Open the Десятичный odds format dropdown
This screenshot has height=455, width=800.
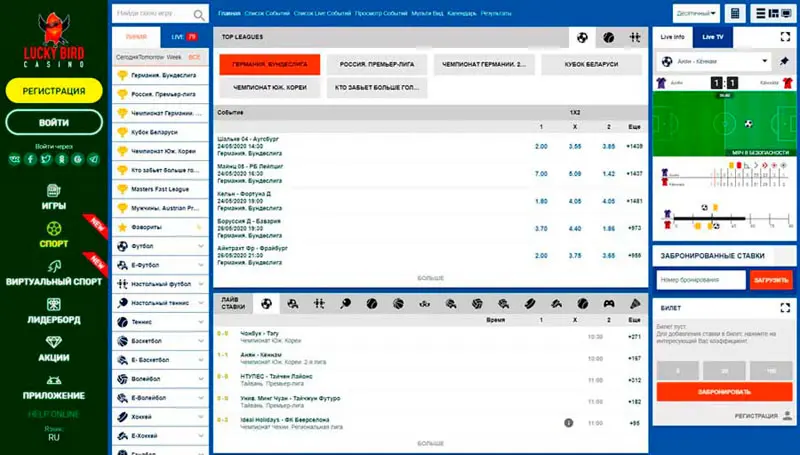(694, 14)
